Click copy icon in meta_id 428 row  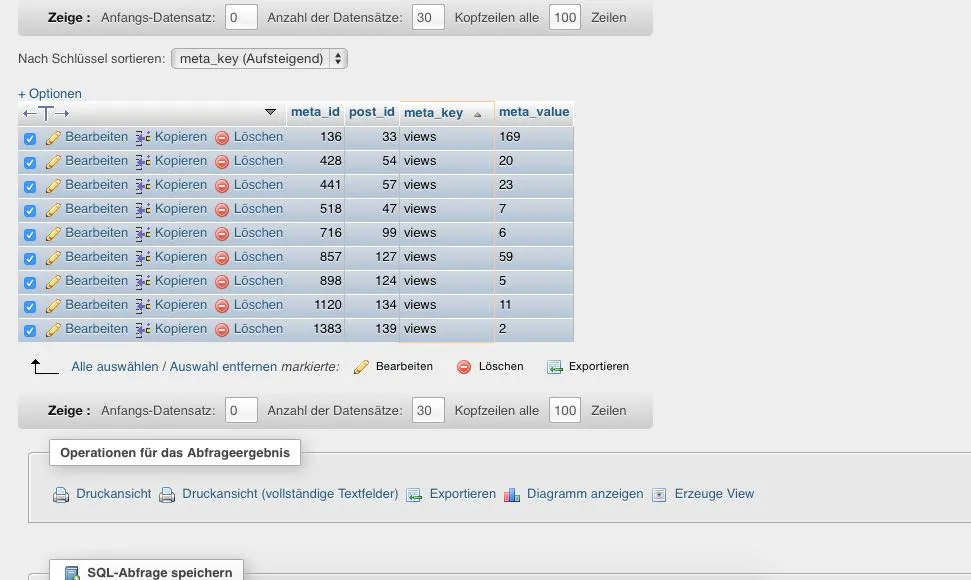pyautogui.click(x=143, y=162)
